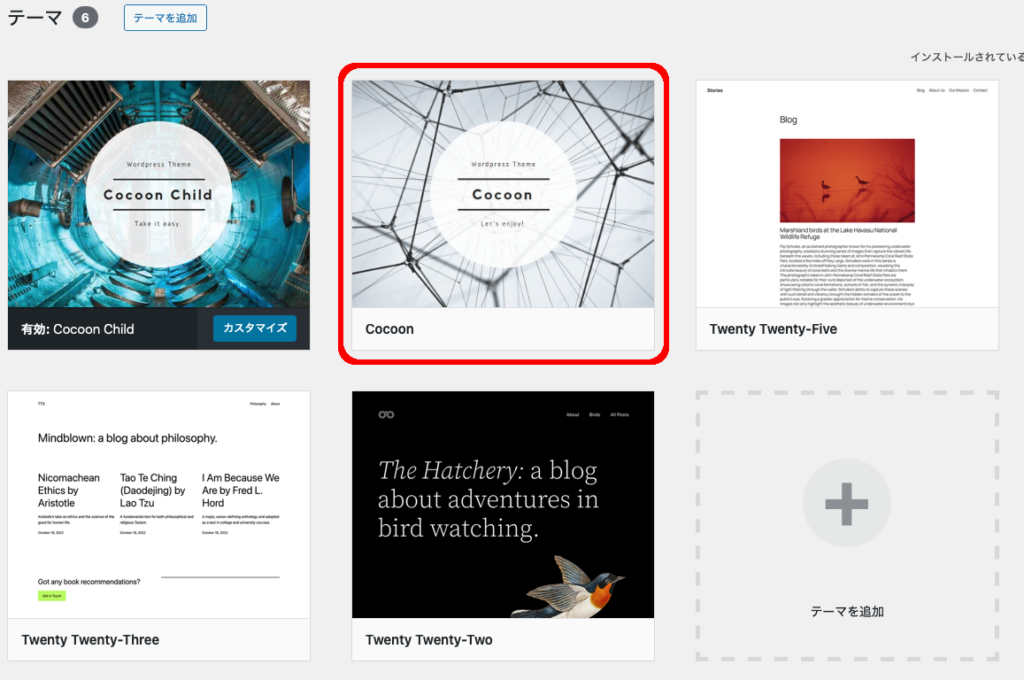Open カスタマイズ for Cocoon Child
This screenshot has height=680, width=1024.
(254, 328)
